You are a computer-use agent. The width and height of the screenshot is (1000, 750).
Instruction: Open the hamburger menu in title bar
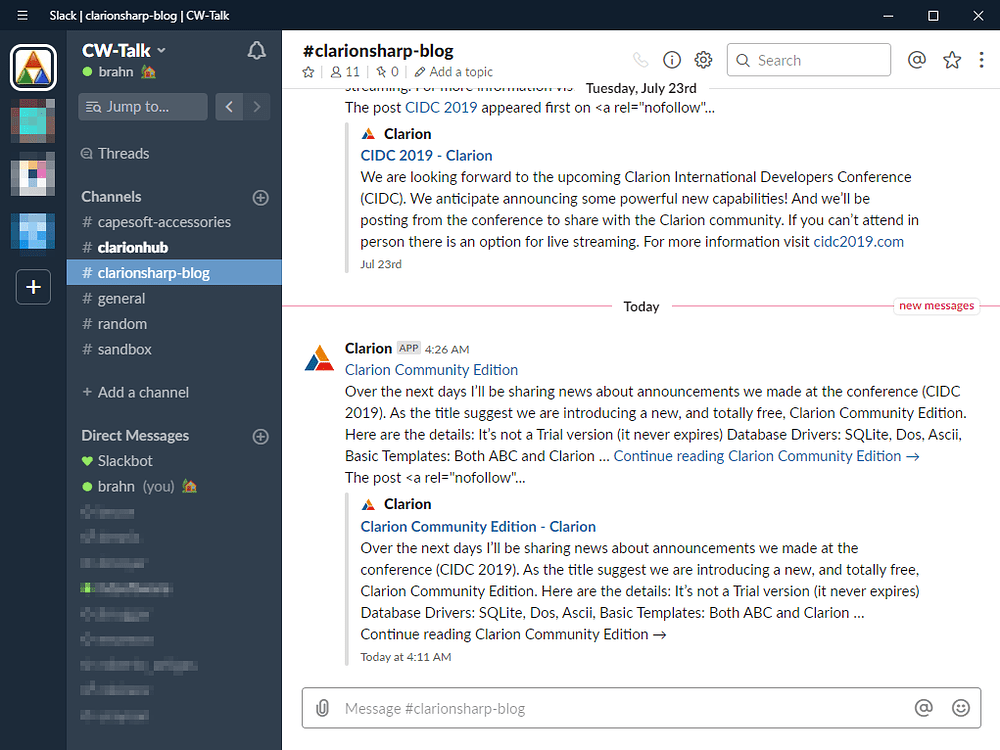pyautogui.click(x=22, y=15)
